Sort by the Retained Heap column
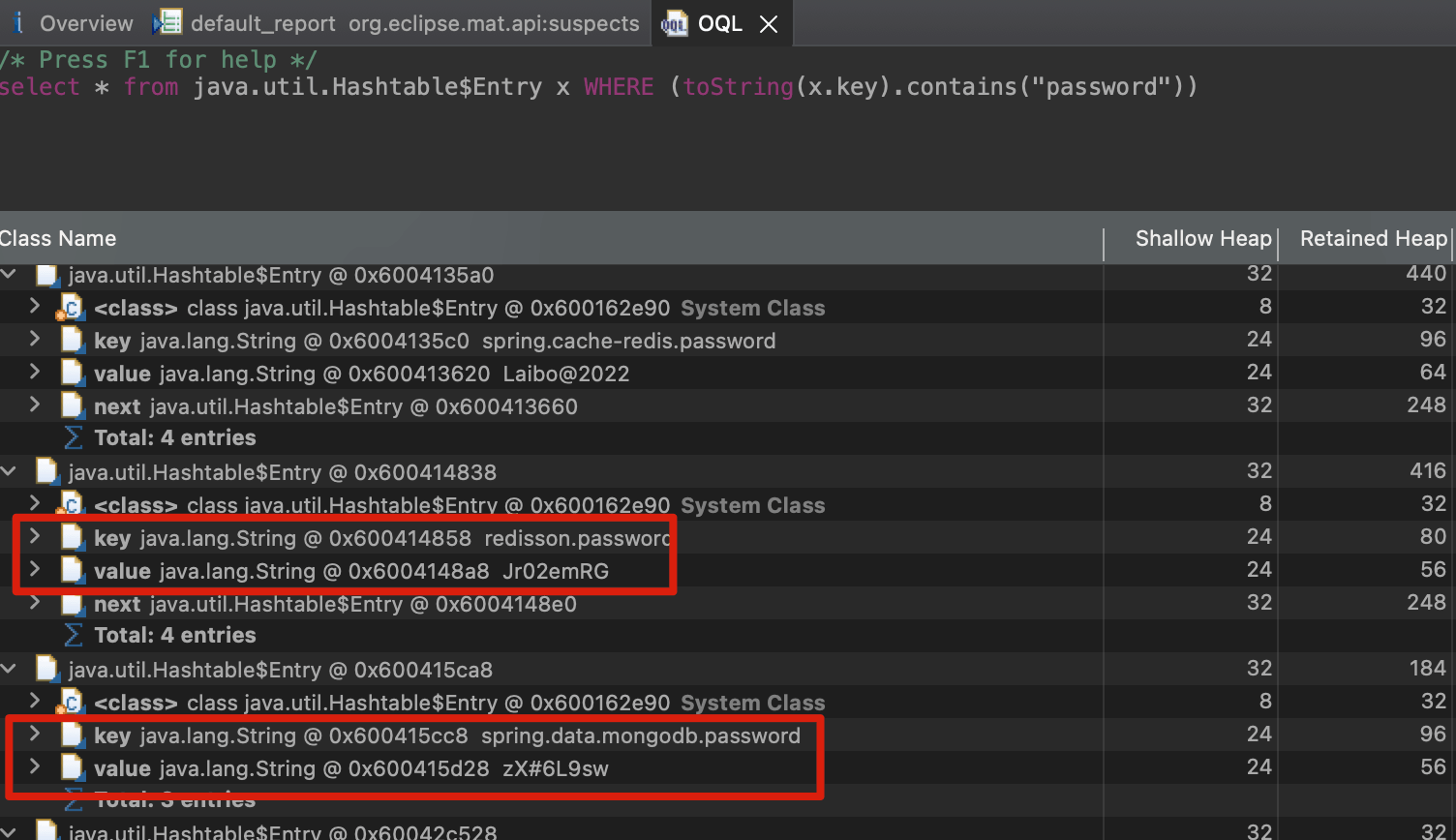The image size is (1456, 840). point(1374,238)
